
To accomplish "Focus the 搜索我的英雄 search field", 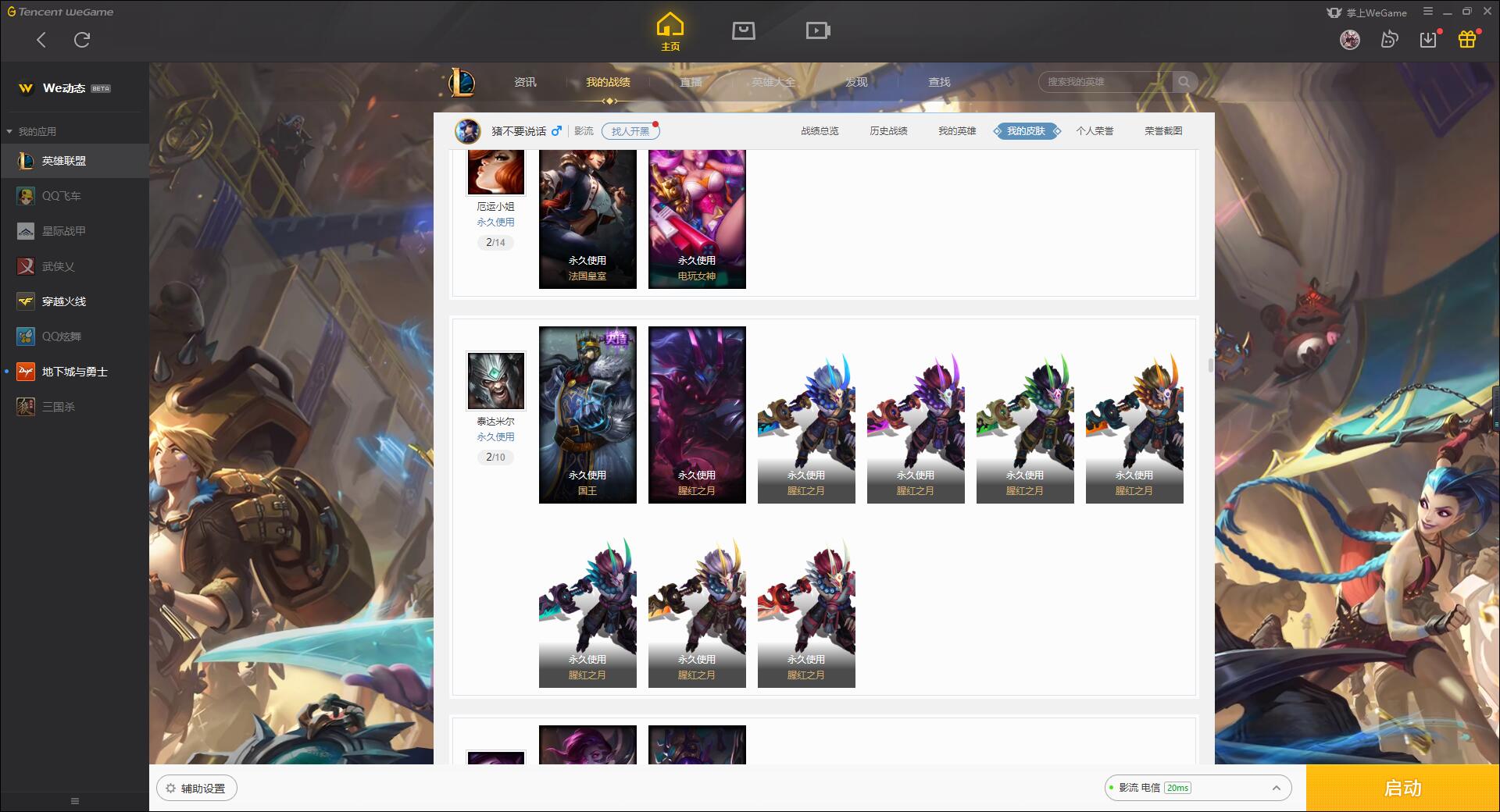I will [x=1105, y=82].
